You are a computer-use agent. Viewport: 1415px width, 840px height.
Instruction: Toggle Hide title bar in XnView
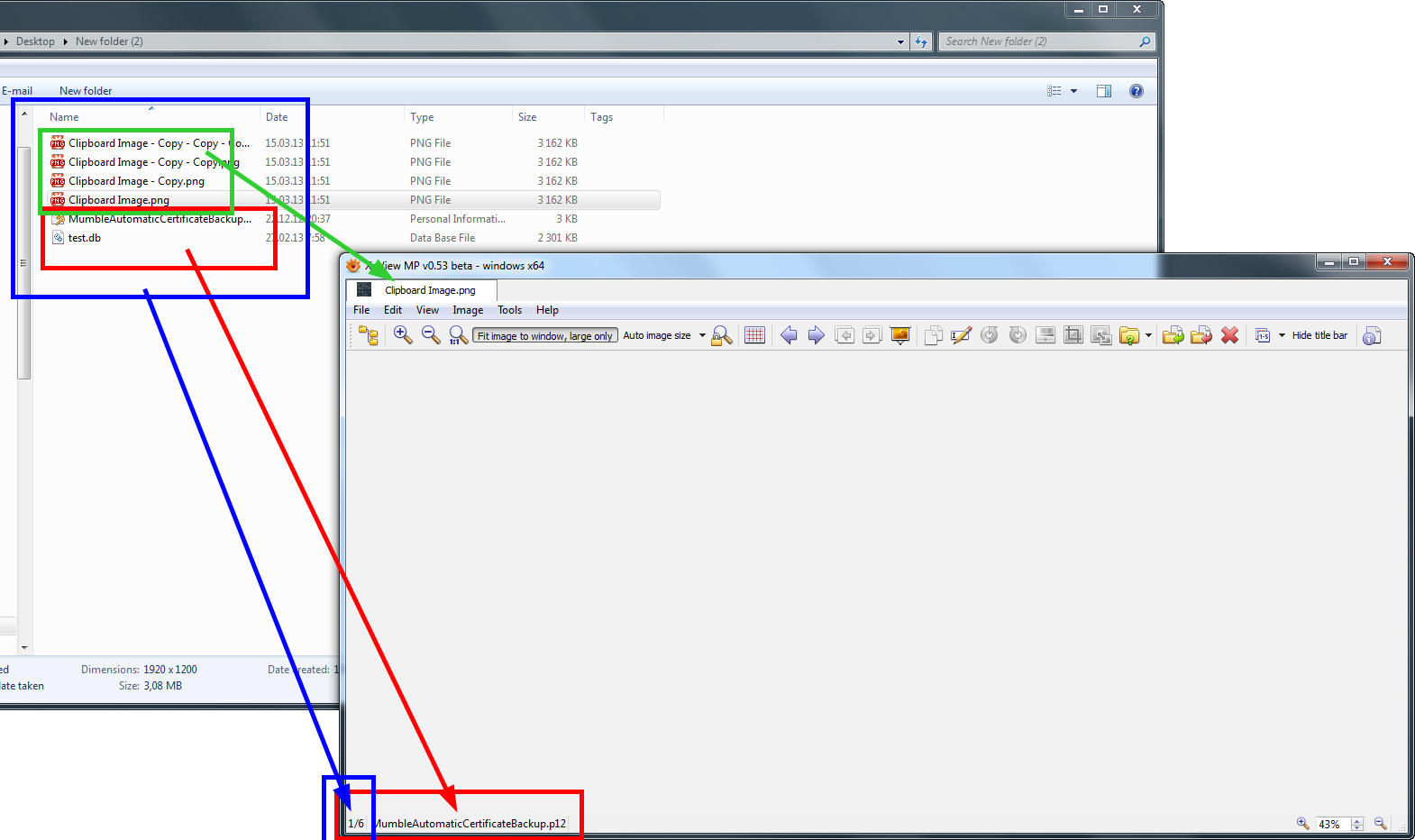point(1319,335)
